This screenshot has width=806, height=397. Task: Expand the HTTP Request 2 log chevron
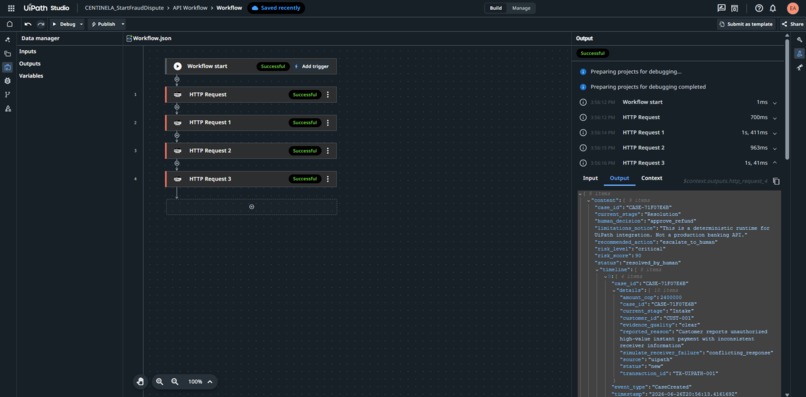[x=775, y=148]
